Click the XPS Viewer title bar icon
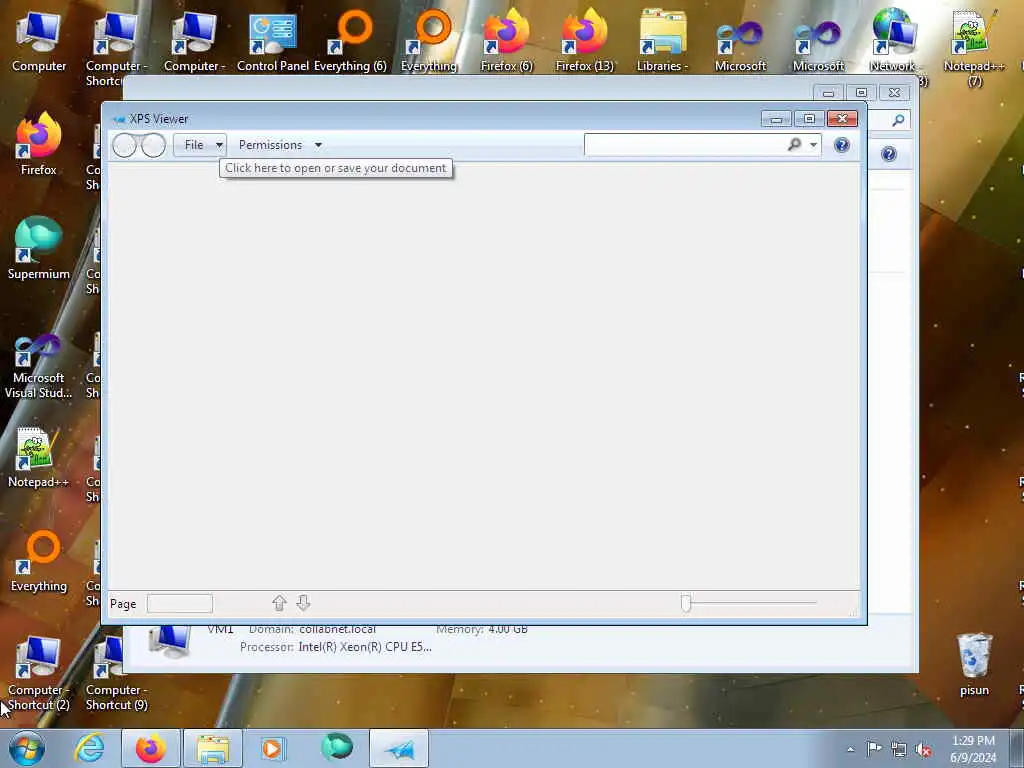 pos(119,119)
